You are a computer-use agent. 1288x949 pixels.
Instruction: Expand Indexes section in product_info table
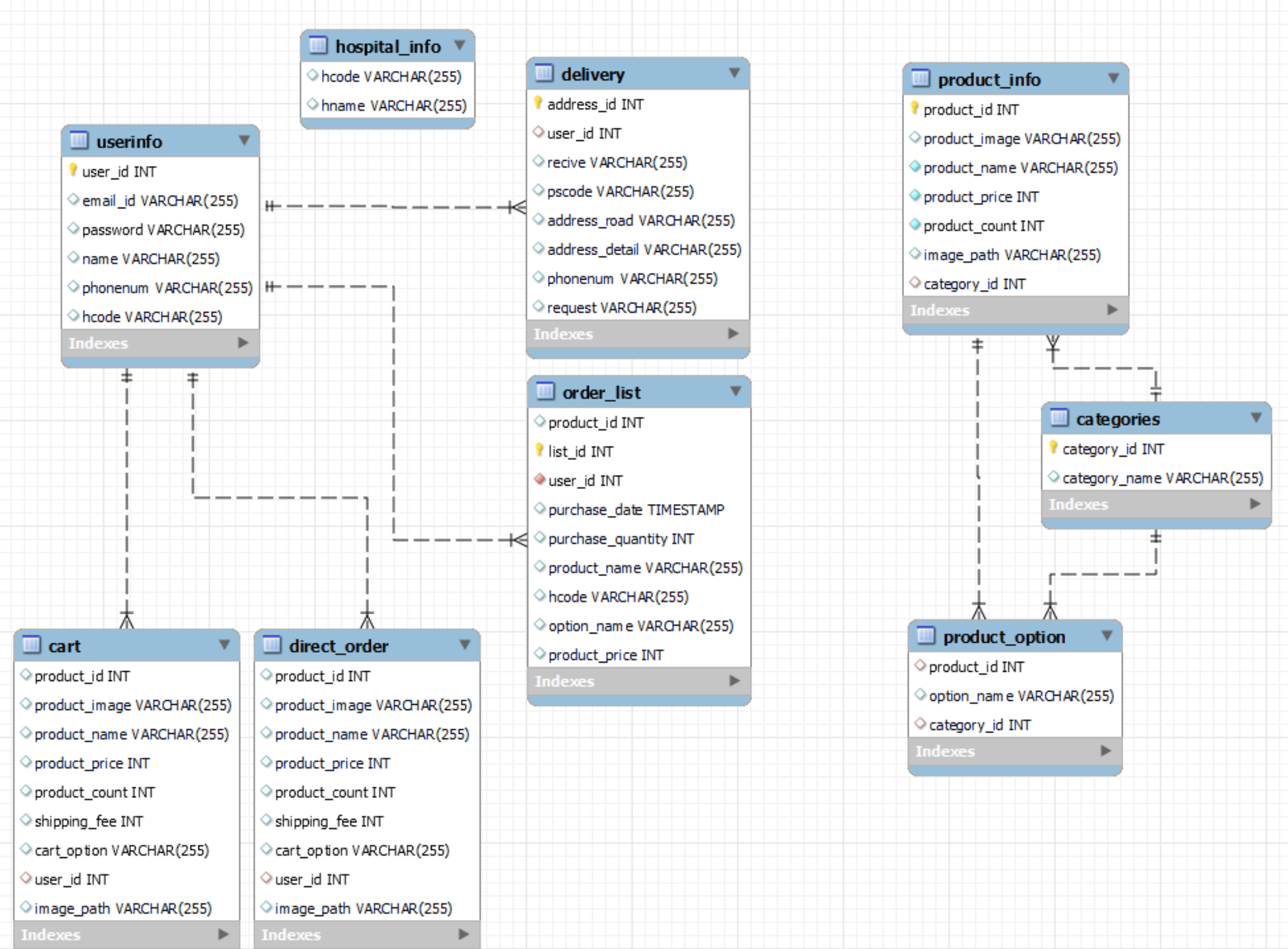1112,309
